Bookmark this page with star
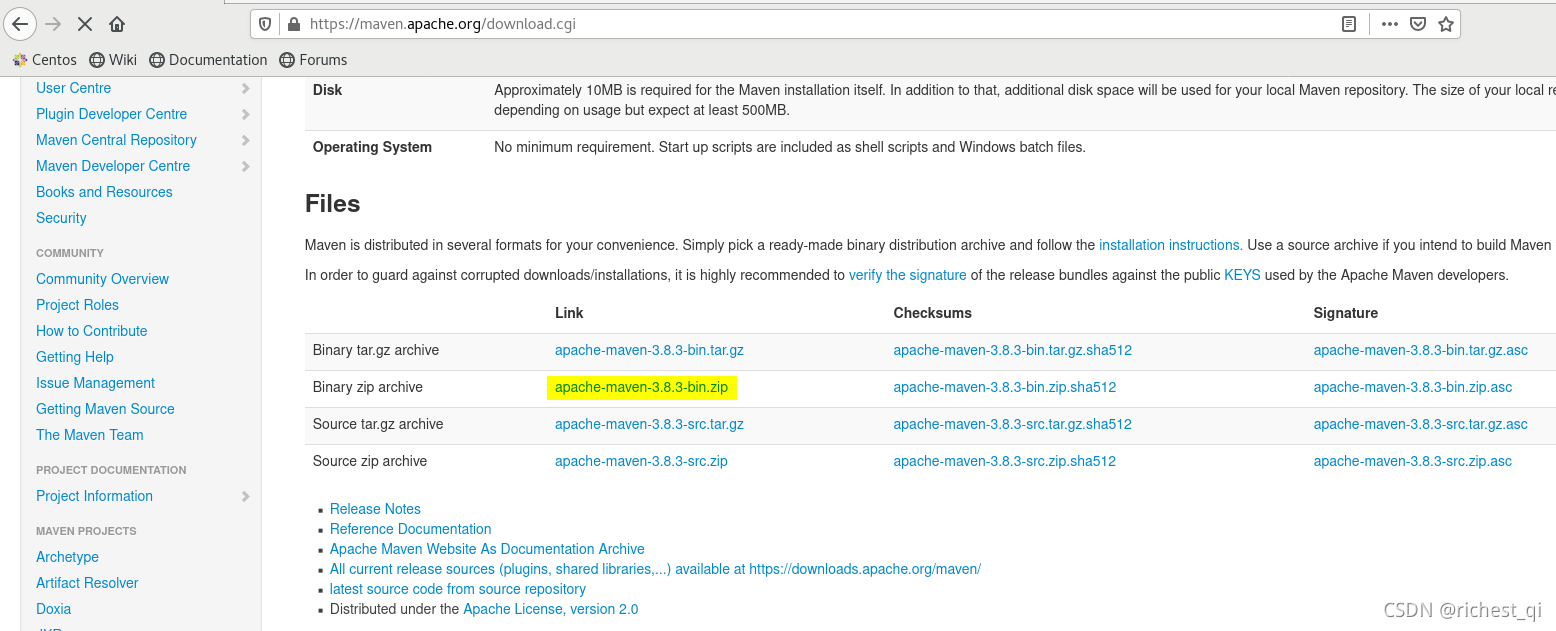 pyautogui.click(x=1446, y=23)
